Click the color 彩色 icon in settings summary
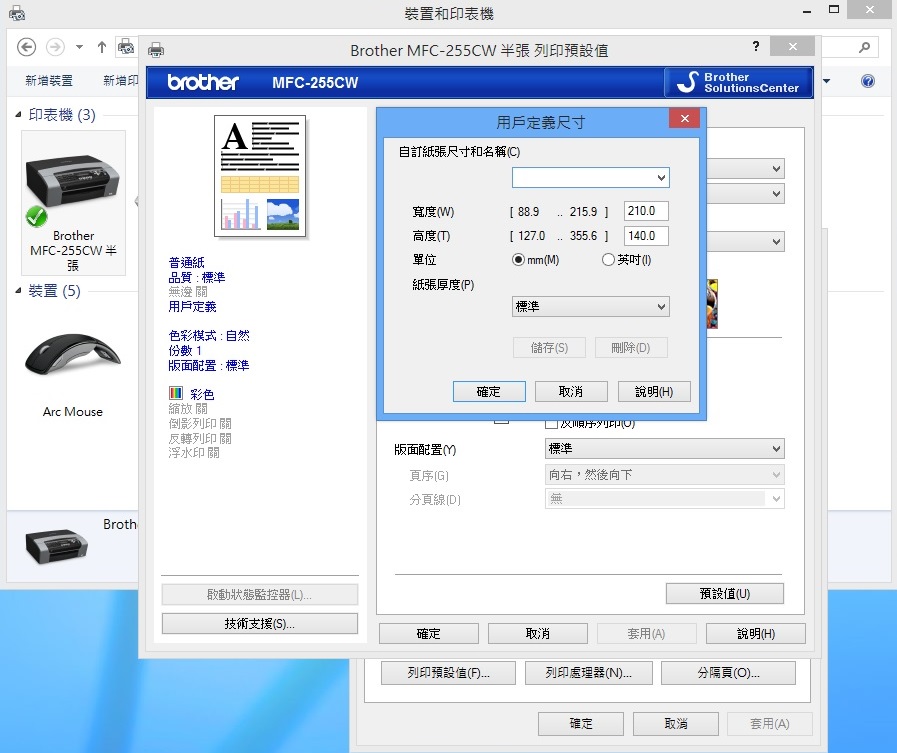The width and height of the screenshot is (897, 753). point(176,393)
